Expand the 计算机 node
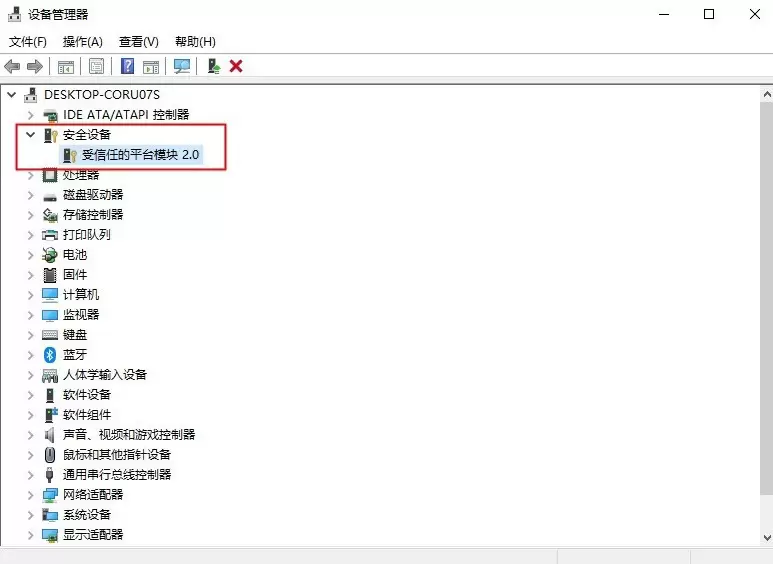773x564 pixels. click(31, 295)
